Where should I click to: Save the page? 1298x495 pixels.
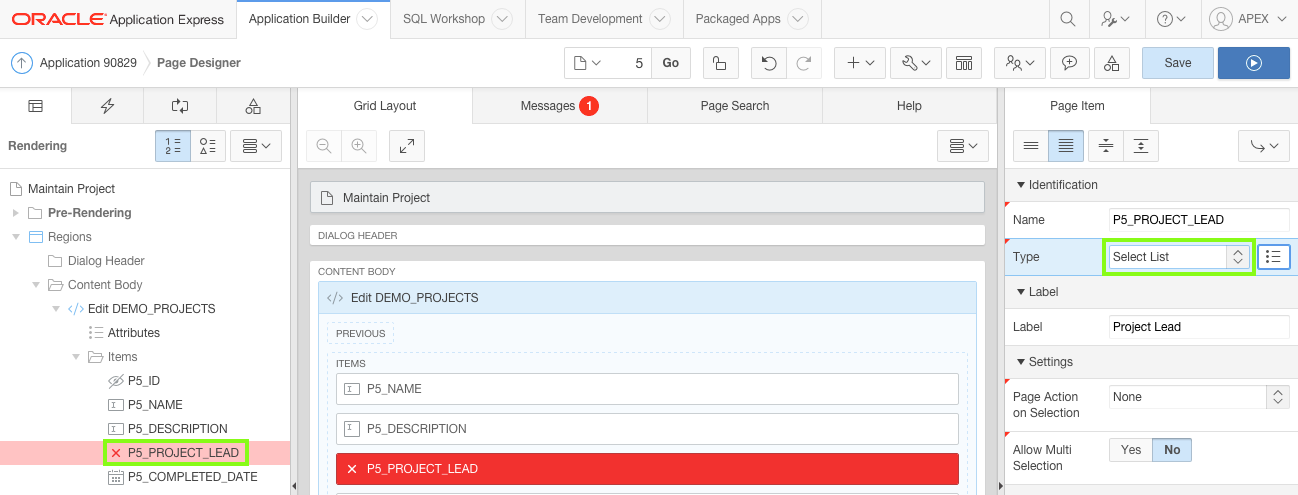tap(1178, 63)
